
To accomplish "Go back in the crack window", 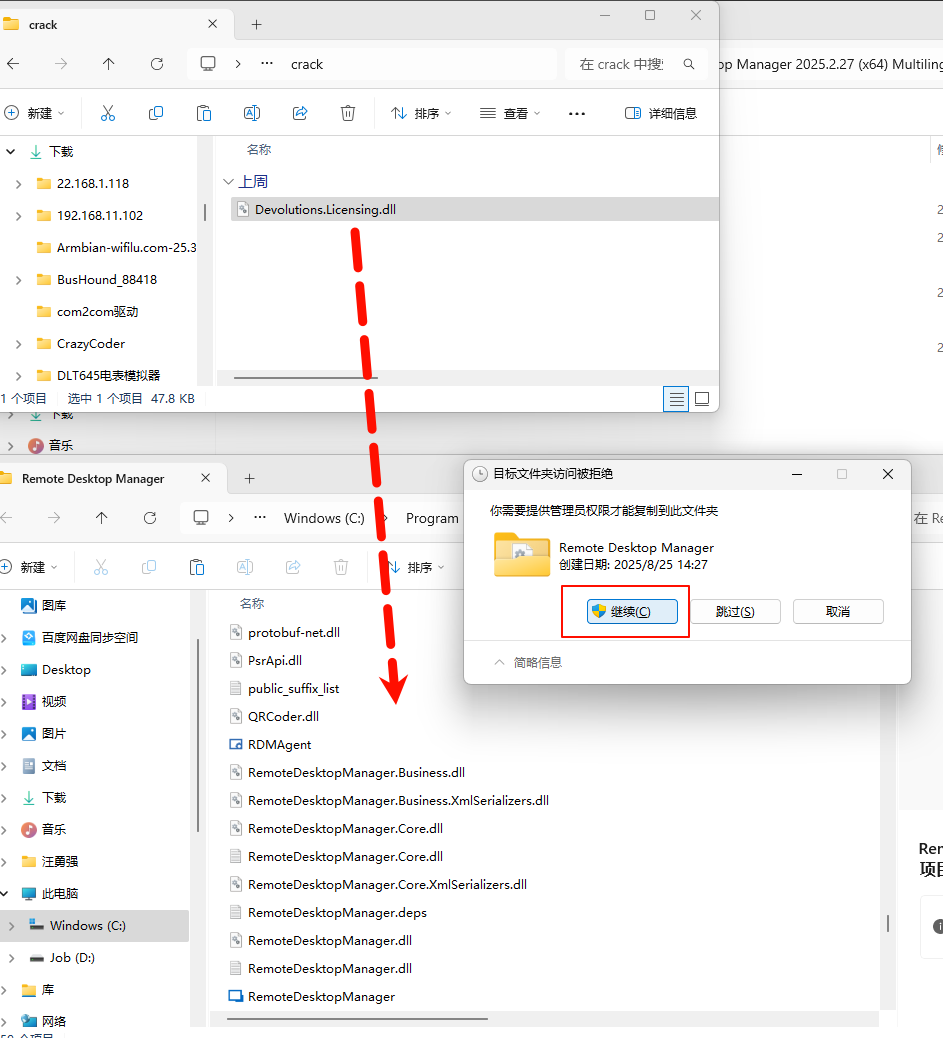I will (x=13, y=64).
